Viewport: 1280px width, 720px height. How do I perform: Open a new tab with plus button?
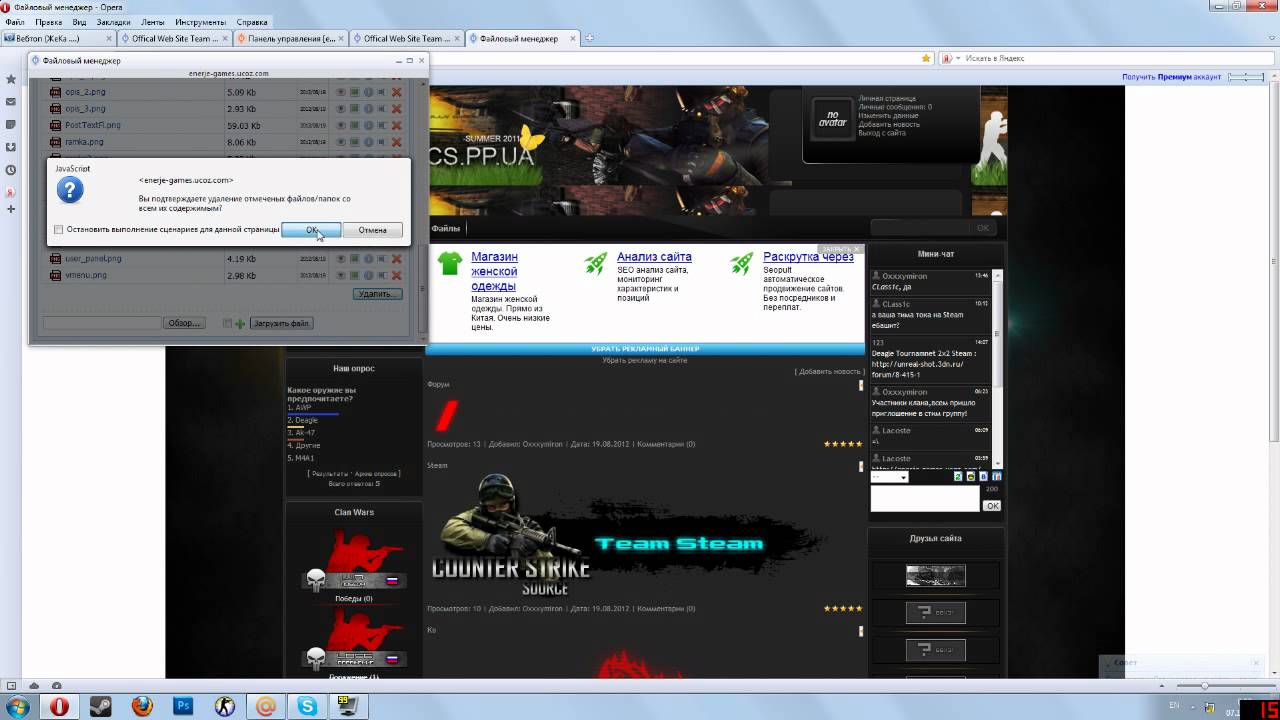(590, 38)
